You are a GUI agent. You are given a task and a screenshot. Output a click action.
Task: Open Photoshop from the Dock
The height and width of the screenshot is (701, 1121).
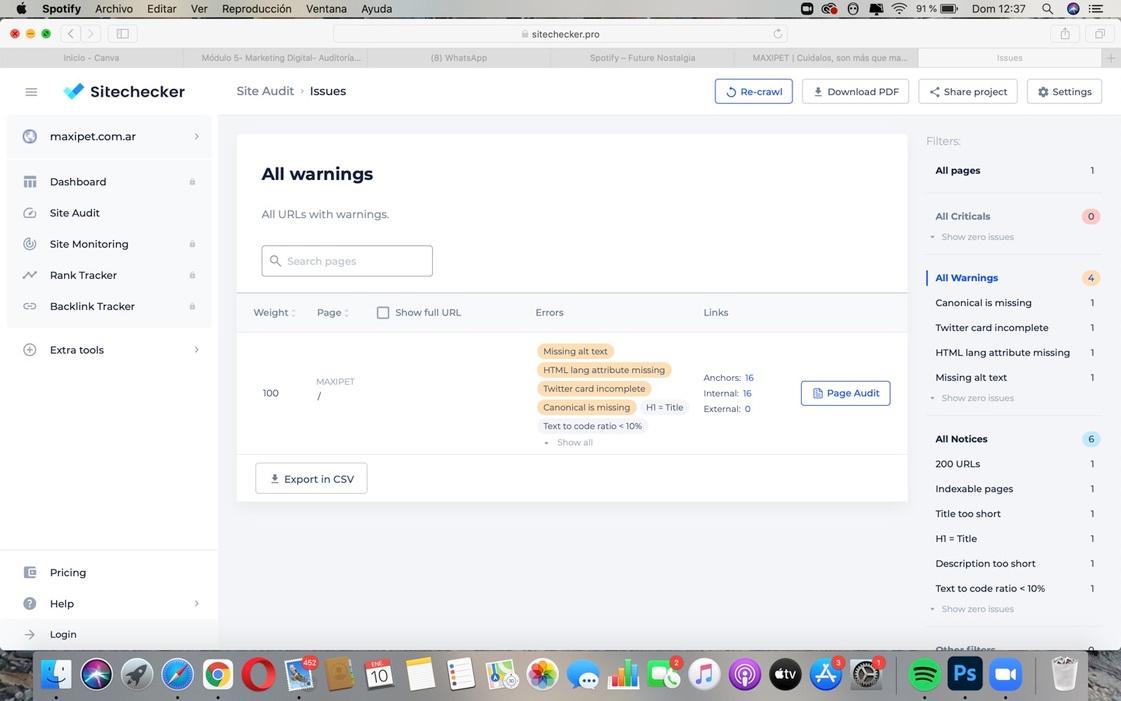(x=964, y=674)
